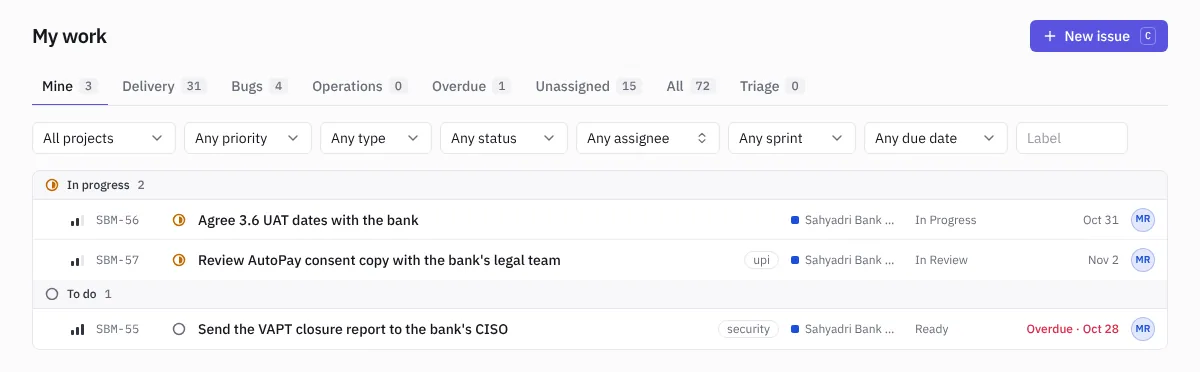Click the Overdue · Oct 28 due date

1073,329
